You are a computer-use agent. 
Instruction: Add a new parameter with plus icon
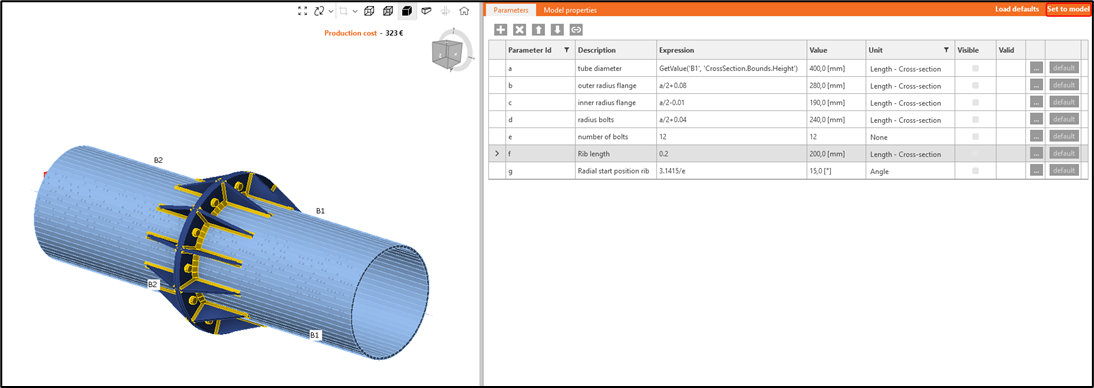tap(500, 30)
